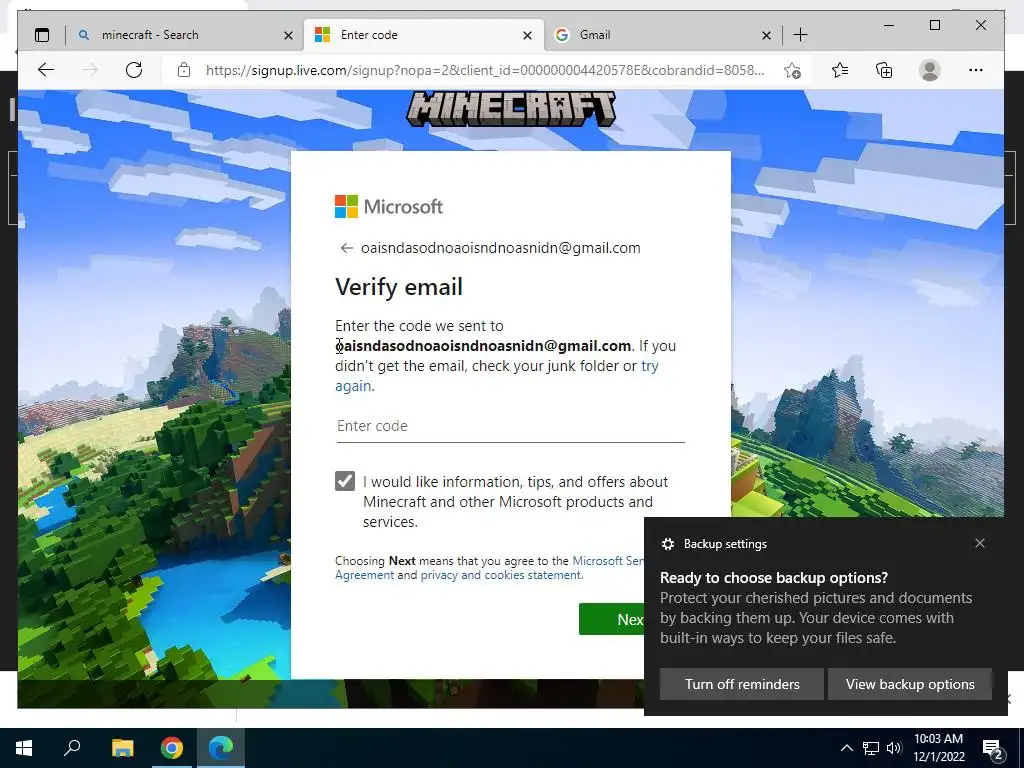Click the Enter code field
The height and width of the screenshot is (768, 1024).
(x=511, y=426)
